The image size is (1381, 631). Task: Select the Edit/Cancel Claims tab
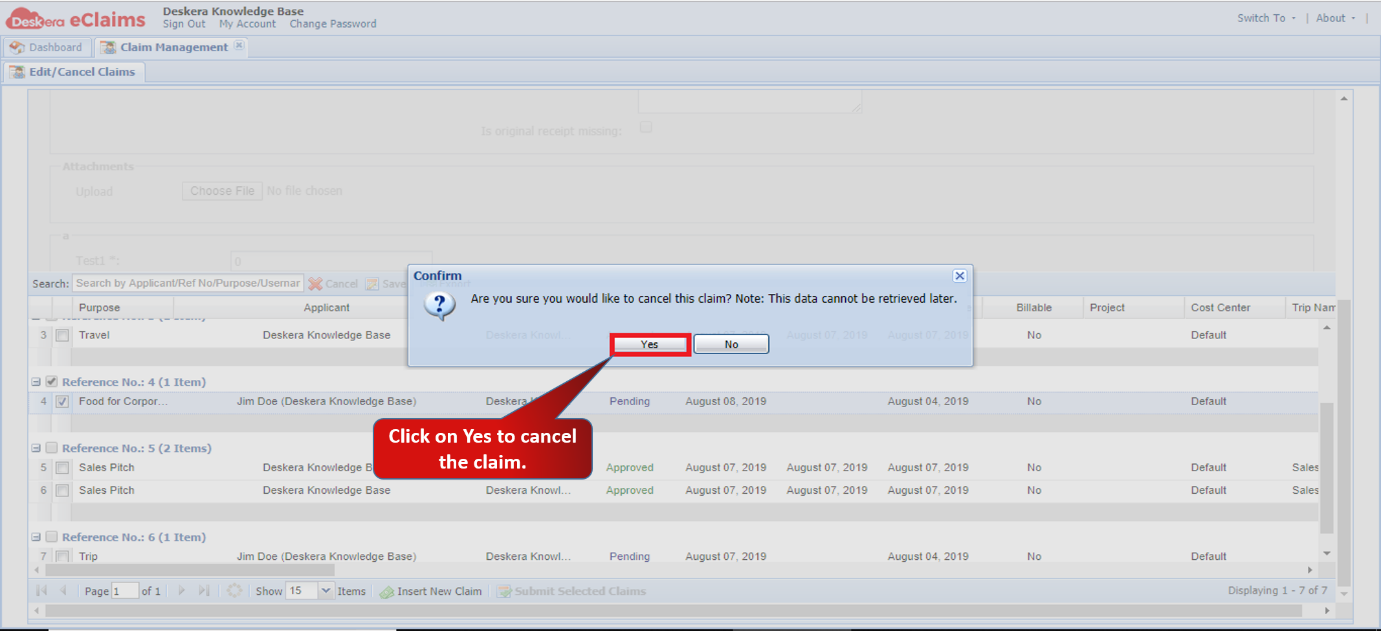coord(74,72)
